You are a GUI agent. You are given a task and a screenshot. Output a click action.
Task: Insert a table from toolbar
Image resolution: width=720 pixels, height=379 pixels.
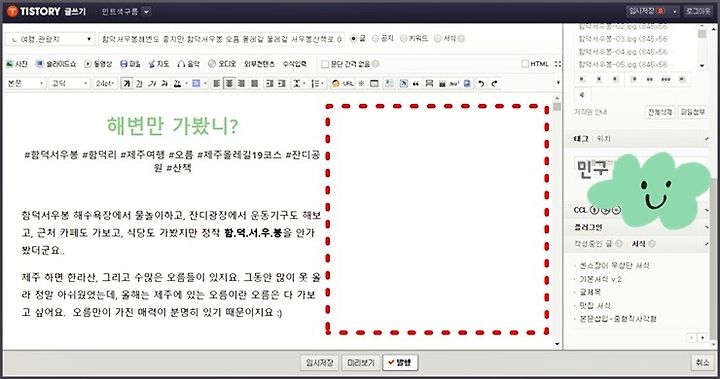(x=374, y=83)
